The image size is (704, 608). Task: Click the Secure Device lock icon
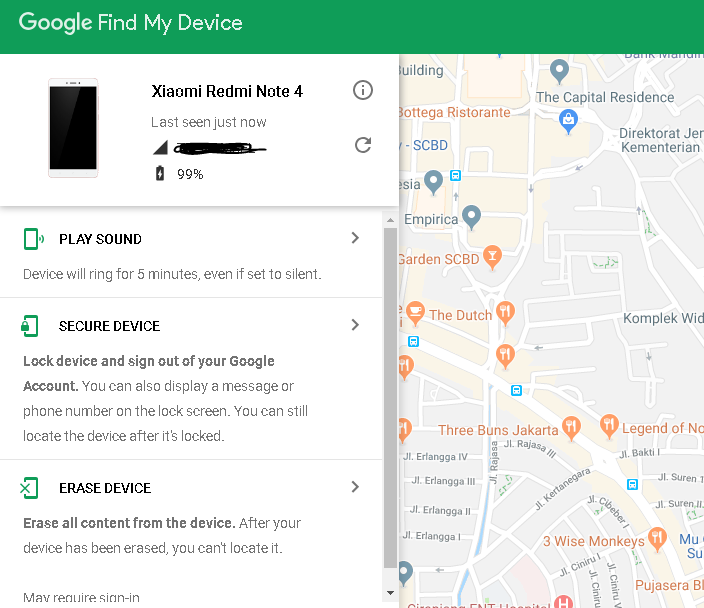click(x=30, y=326)
